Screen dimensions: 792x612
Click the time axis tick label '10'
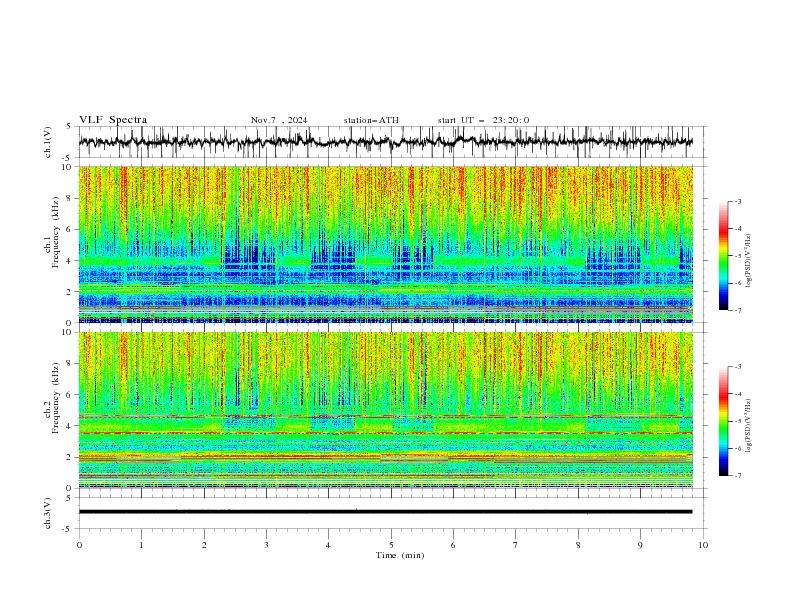[x=703, y=545]
